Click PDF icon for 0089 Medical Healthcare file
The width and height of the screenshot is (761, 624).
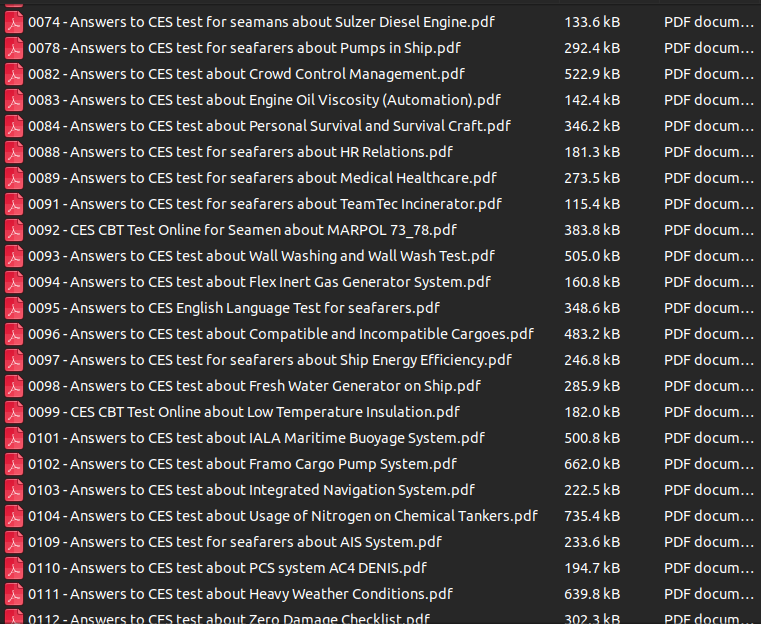point(14,178)
